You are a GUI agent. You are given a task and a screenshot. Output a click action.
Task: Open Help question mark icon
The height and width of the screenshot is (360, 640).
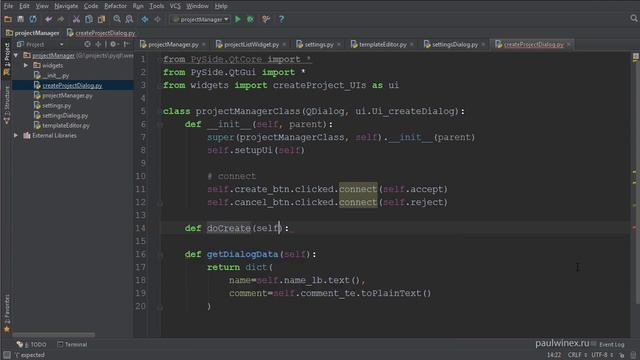pyautogui.click(x=281, y=19)
